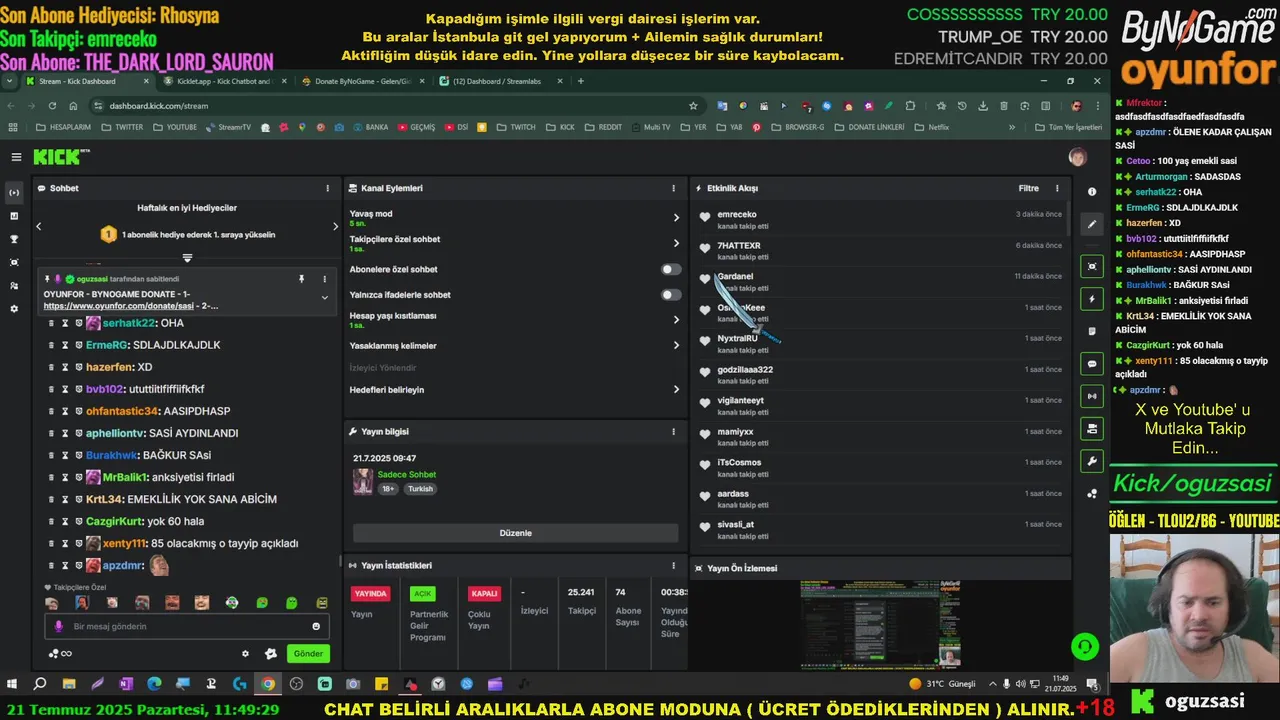Open the YOUTUBE bookmark folder
Screen dimensions: 1280x720
coord(174,127)
